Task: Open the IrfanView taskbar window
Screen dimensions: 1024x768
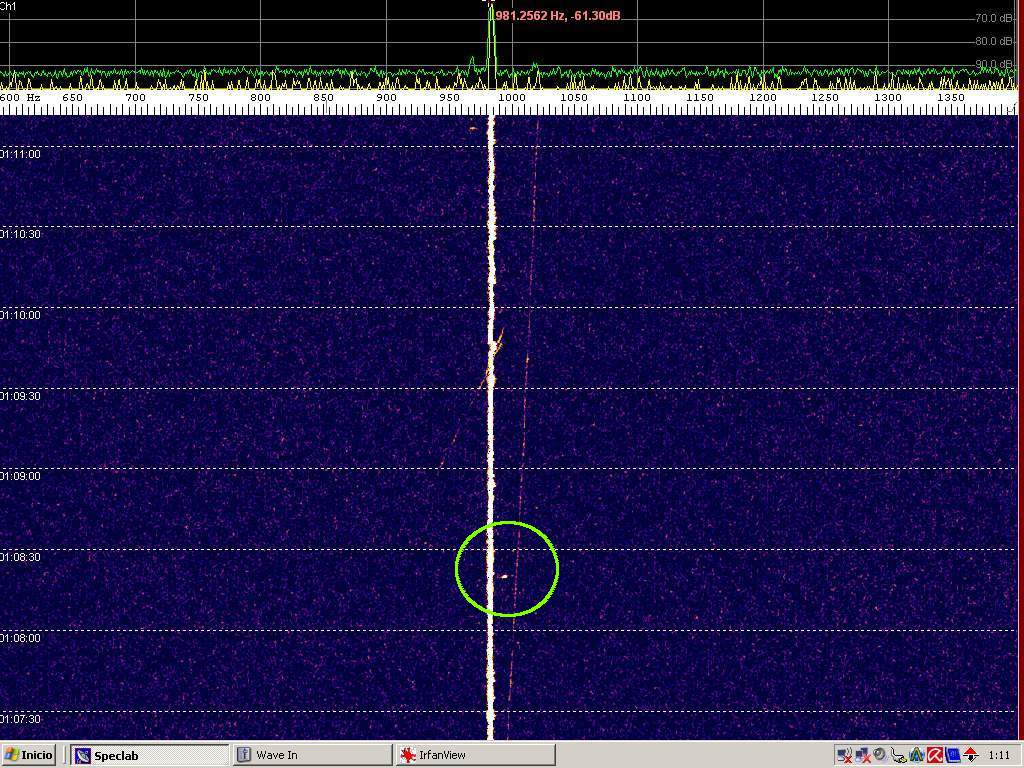Action: coord(475,755)
